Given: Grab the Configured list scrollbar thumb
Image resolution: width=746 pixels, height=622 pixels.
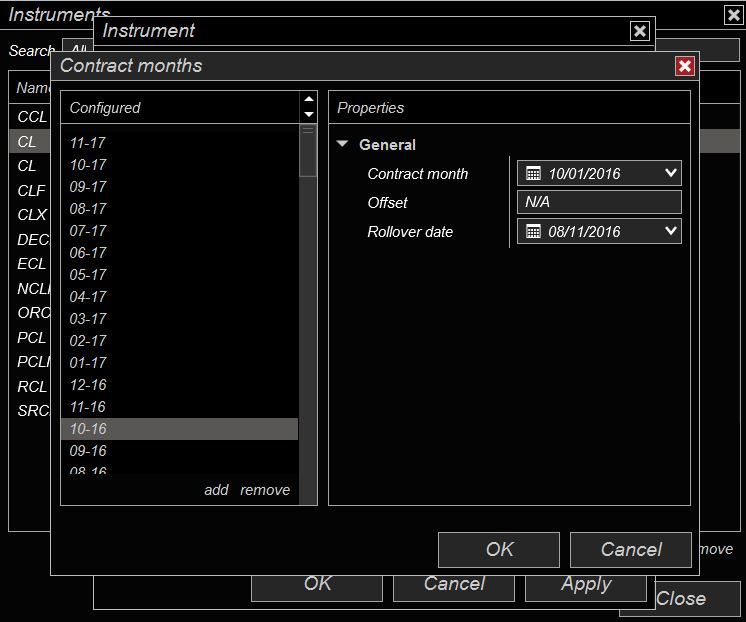Looking at the screenshot, I should click(x=308, y=150).
